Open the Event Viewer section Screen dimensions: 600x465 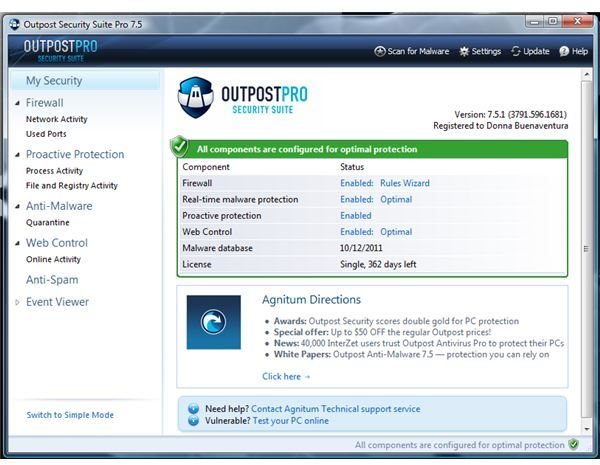pyautogui.click(x=57, y=302)
